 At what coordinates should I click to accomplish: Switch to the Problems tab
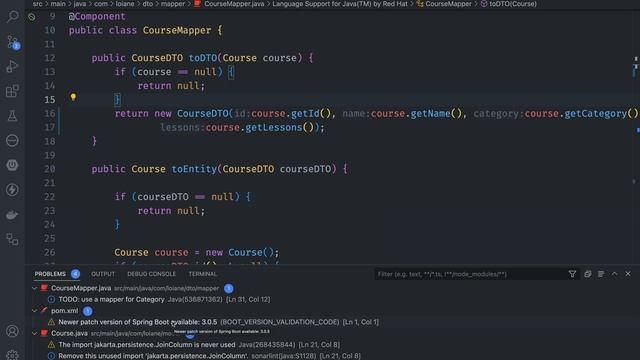click(50, 274)
